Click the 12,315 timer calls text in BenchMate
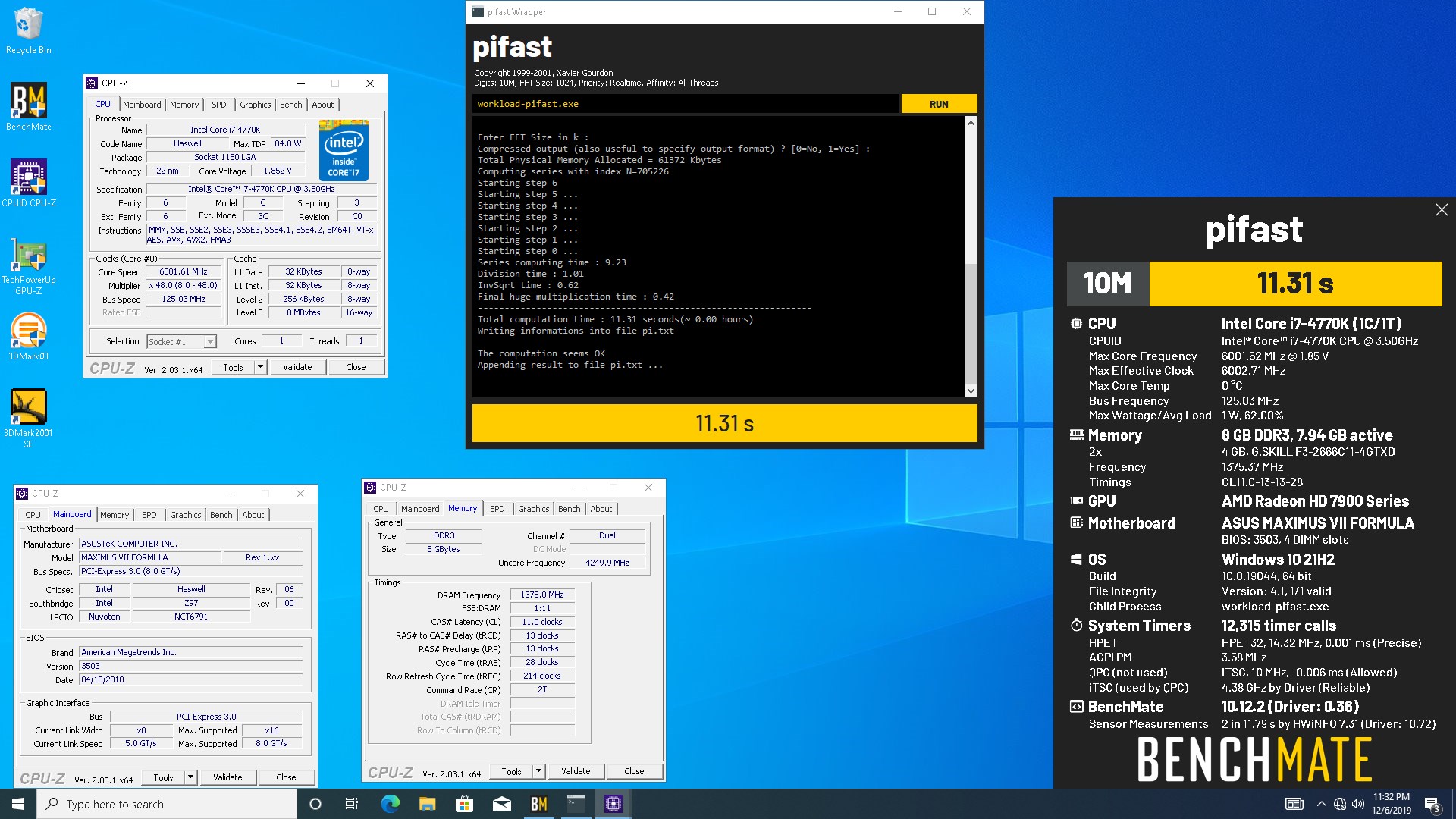1456x819 pixels. [x=1279, y=626]
